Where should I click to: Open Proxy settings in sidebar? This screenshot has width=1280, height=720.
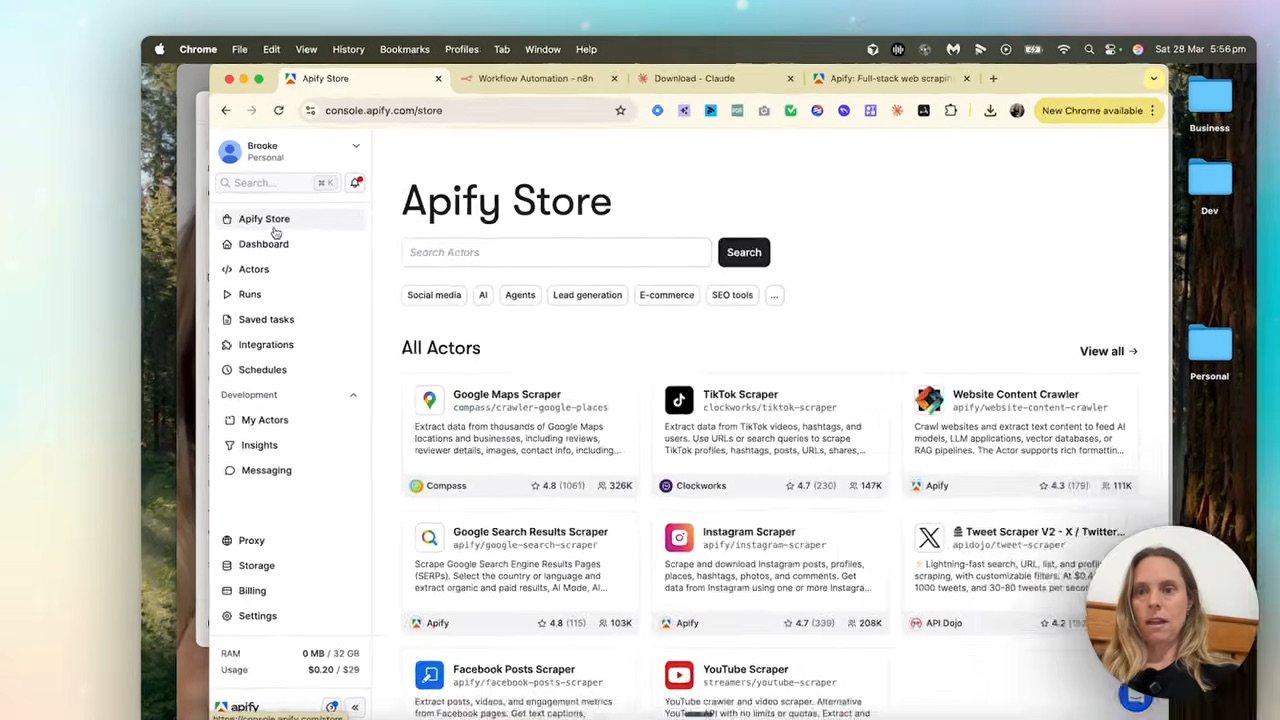[x=251, y=540]
